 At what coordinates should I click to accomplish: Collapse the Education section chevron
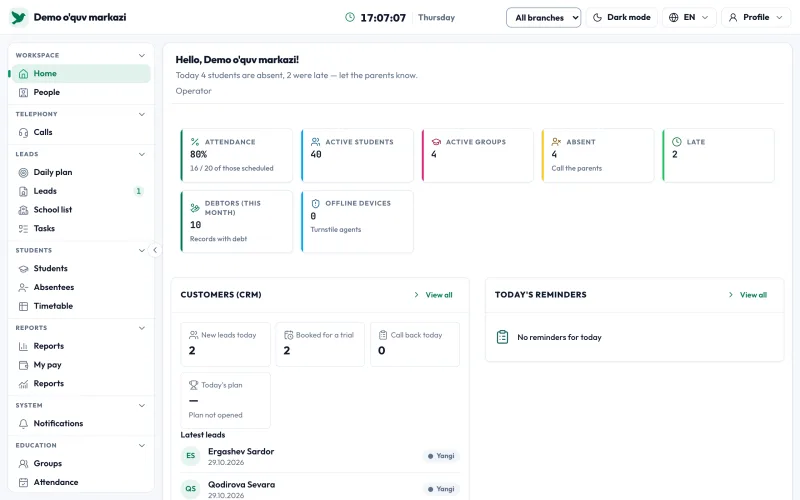tap(142, 445)
